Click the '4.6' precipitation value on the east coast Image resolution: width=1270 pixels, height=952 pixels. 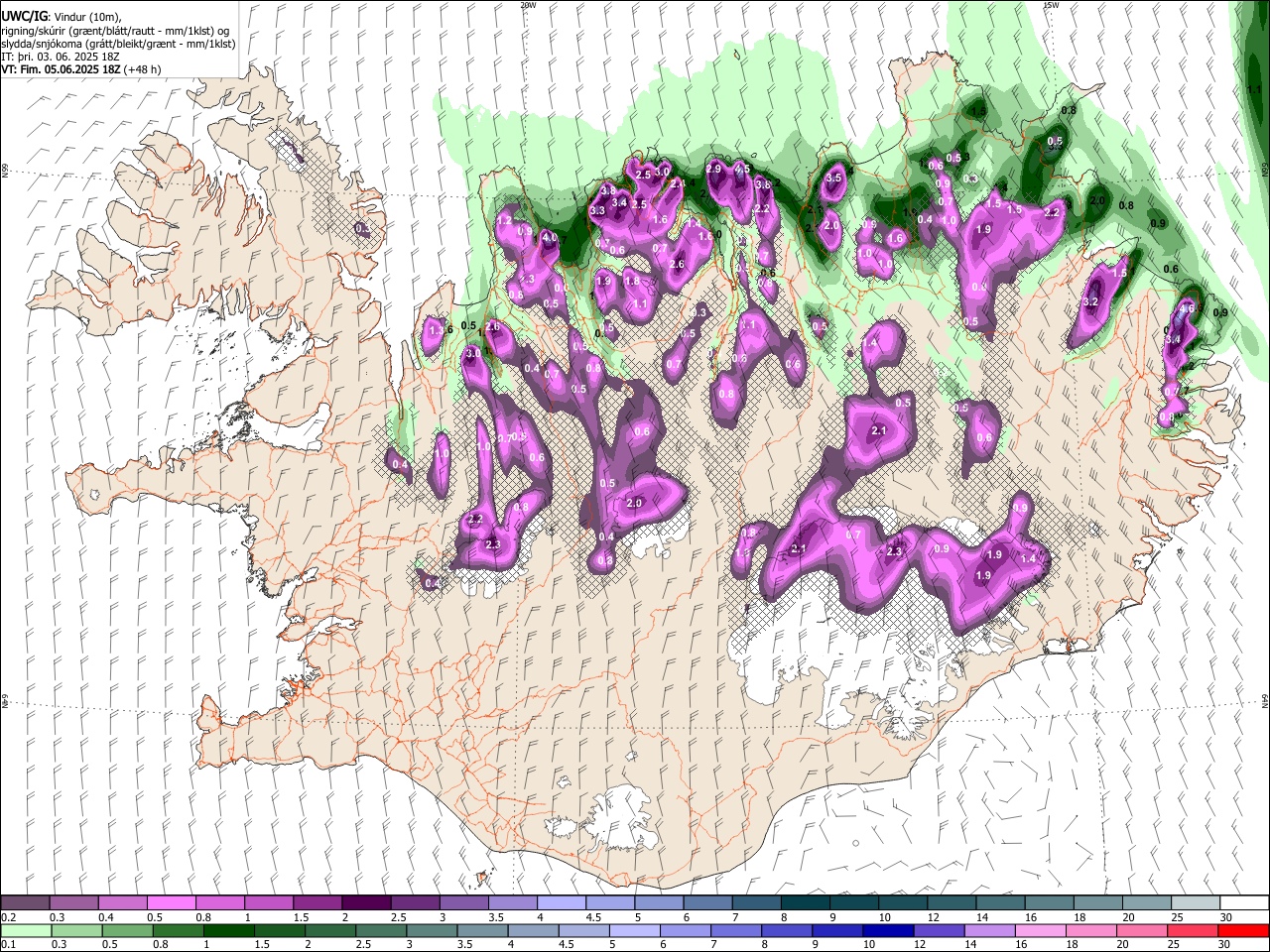1187,309
